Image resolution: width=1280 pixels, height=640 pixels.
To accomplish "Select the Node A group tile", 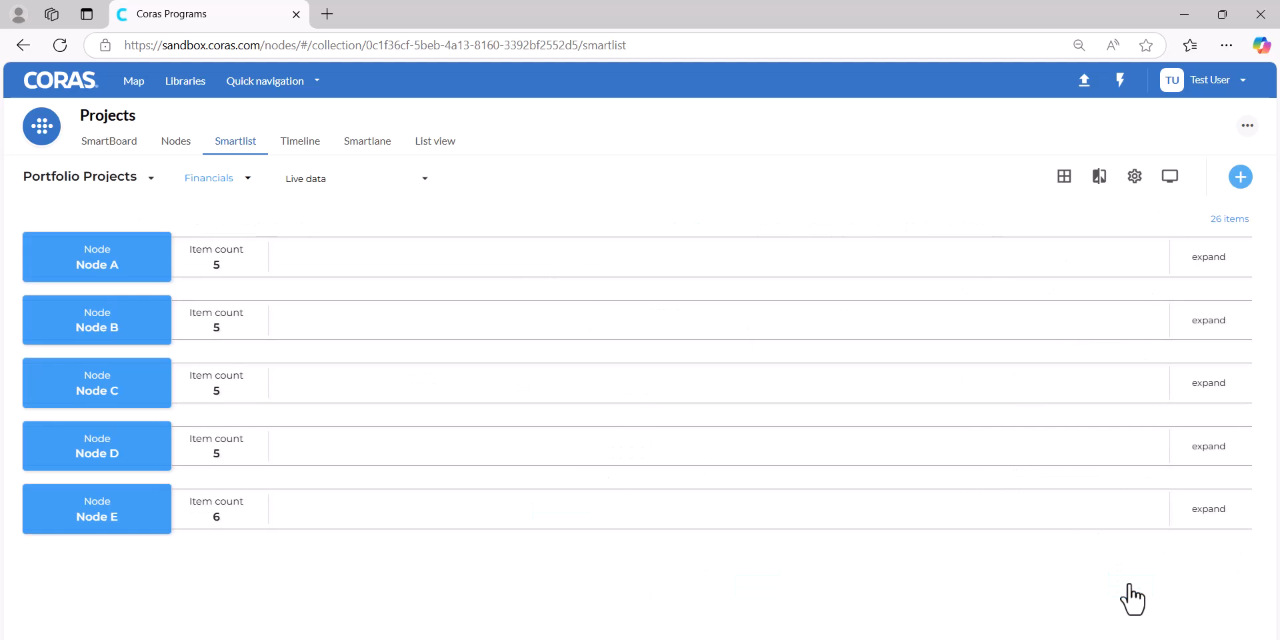I will [97, 257].
